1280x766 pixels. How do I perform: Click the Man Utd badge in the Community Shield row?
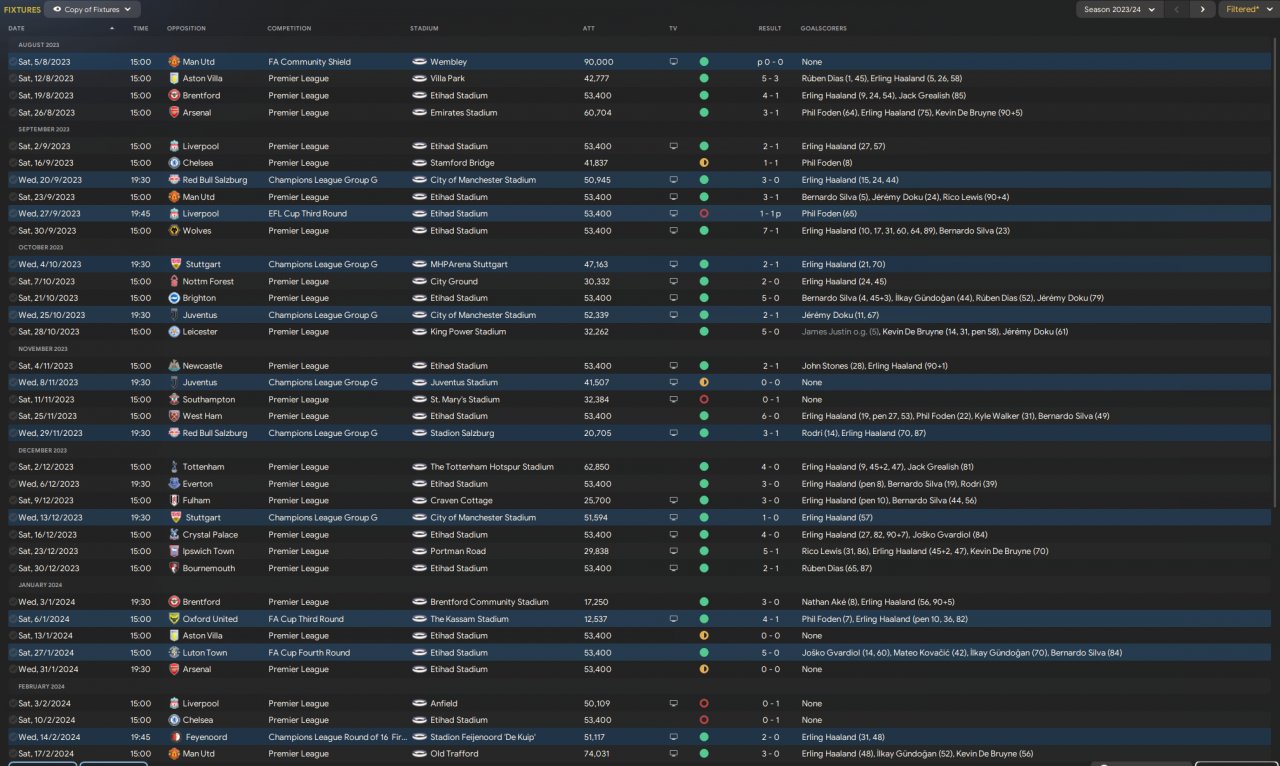coord(174,62)
